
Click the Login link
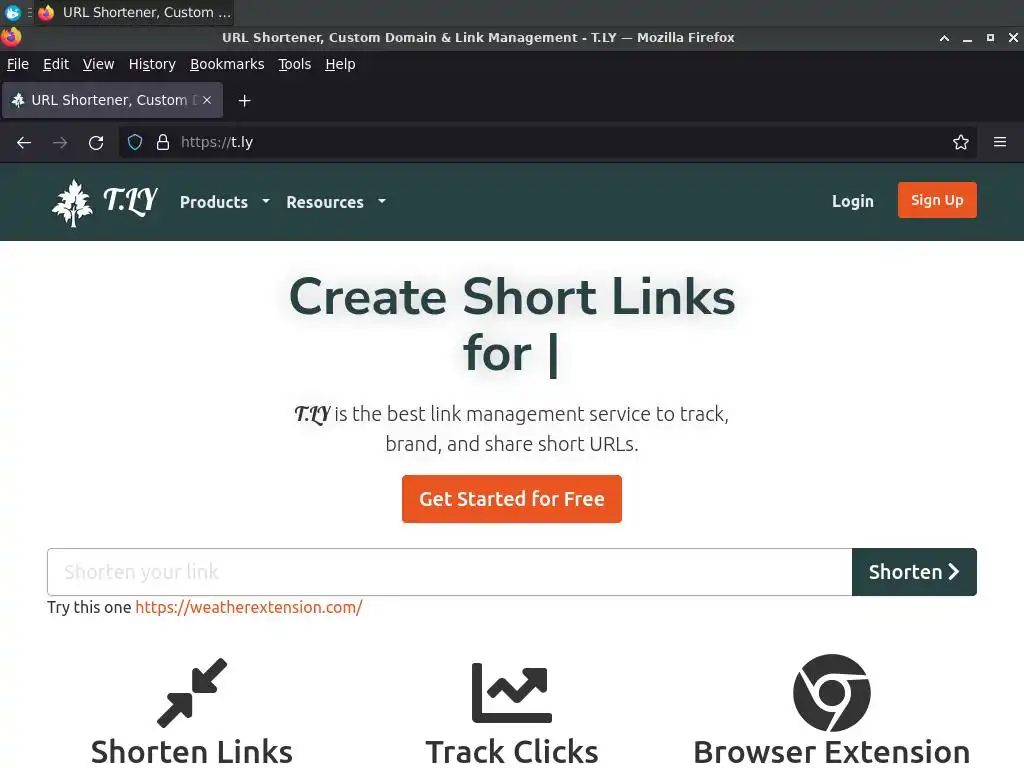[x=852, y=201]
